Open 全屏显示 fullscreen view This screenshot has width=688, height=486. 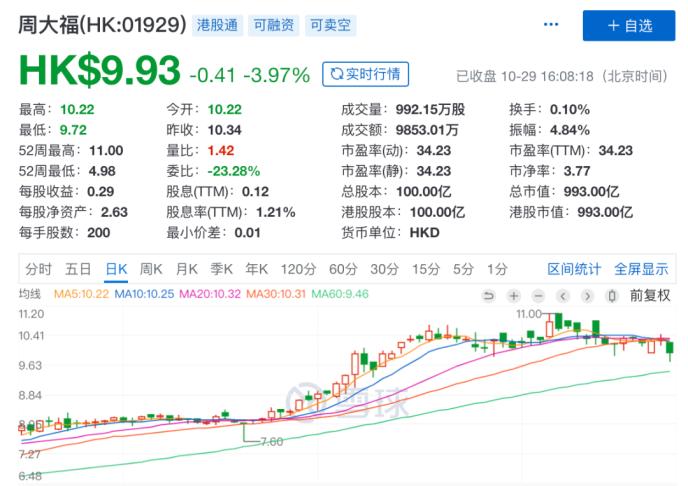641,269
